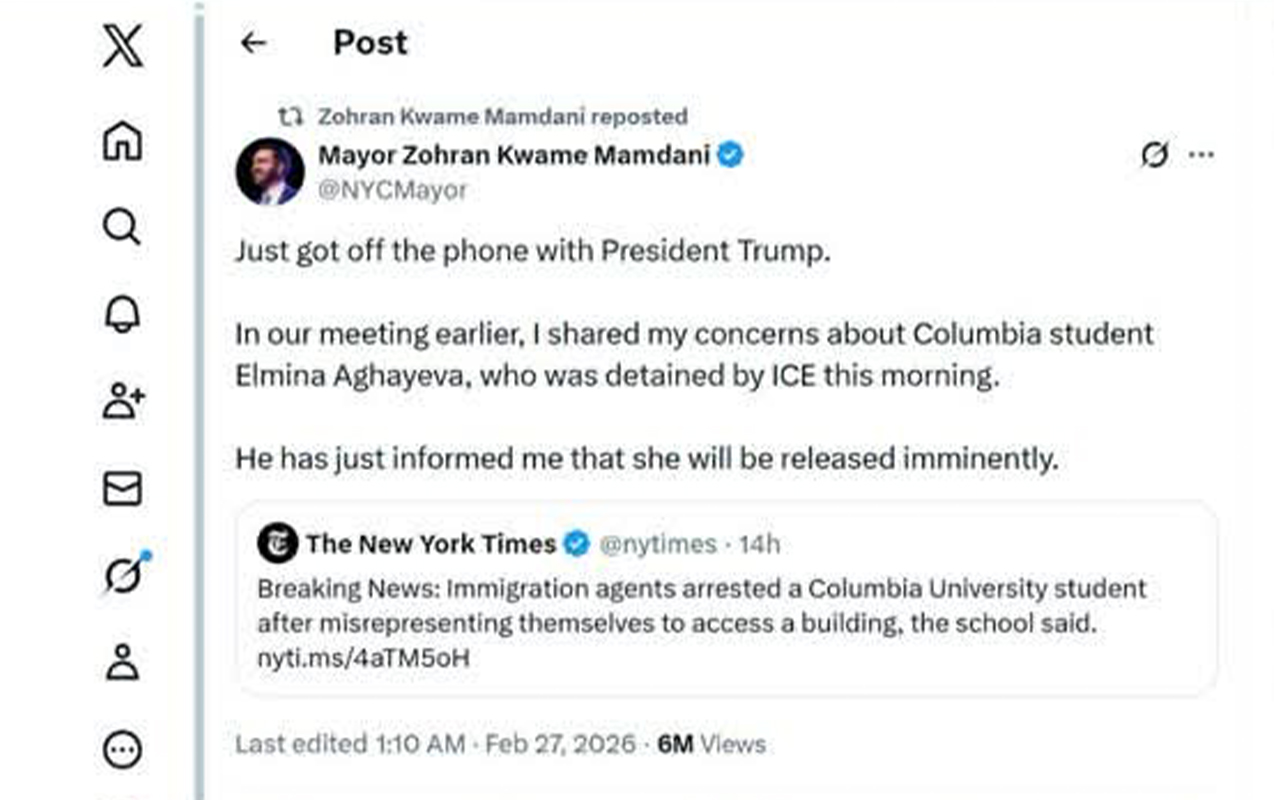Viewport: 1274px width, 800px height.
Task: Click The New York Times avatar logo
Action: 277,544
